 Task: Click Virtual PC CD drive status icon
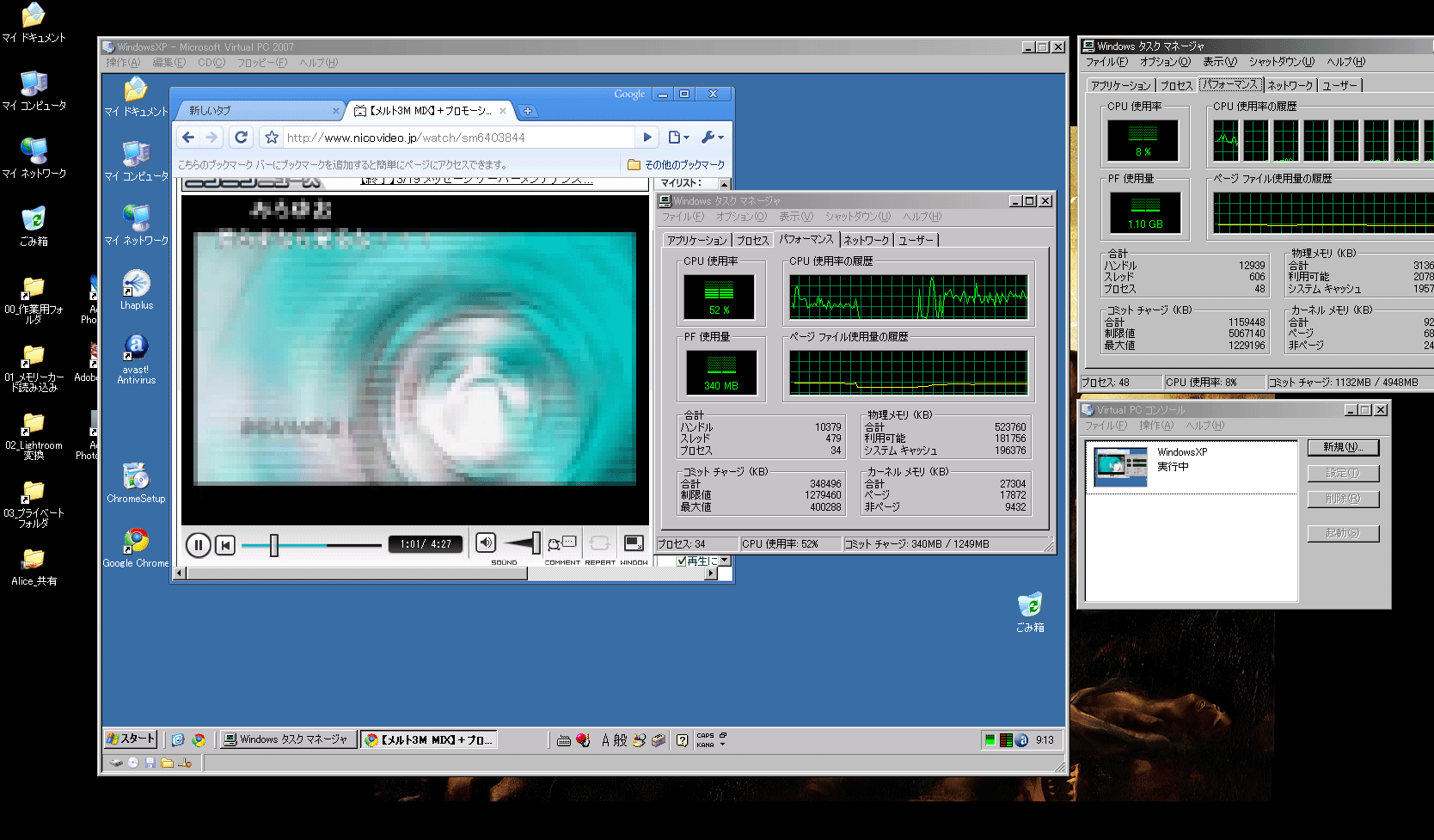click(132, 763)
